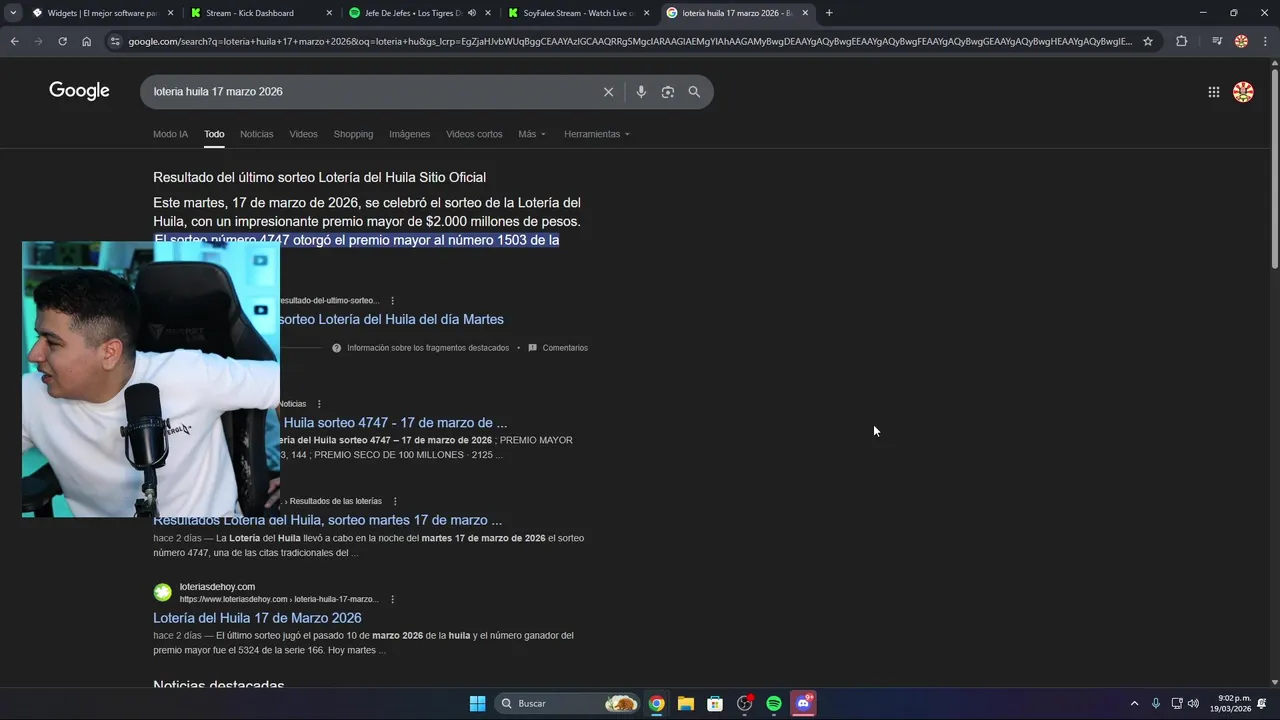This screenshot has width=1280, height=720.
Task: Open the taskbar volume control
Action: click(x=1193, y=703)
